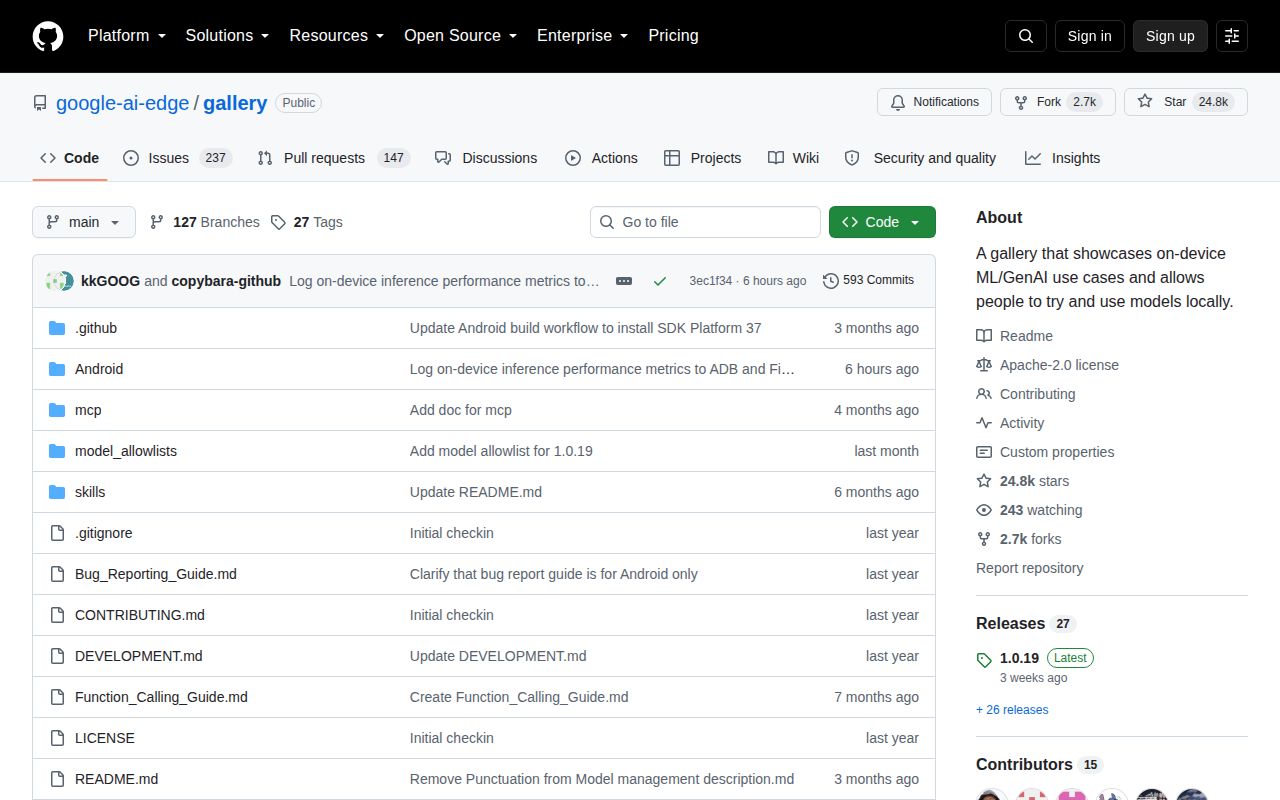Viewport: 1280px width, 800px height.
Task: Switch to the Issues tab
Action: point(178,158)
